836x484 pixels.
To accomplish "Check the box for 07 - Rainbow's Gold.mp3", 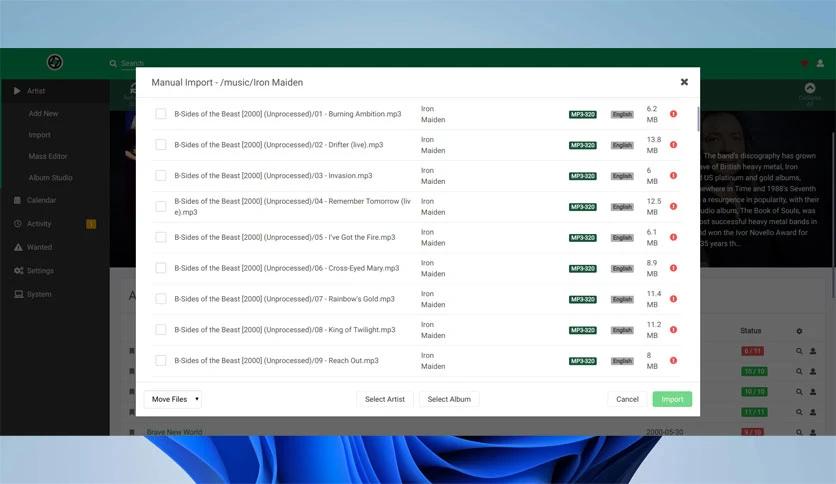I will tap(160, 299).
